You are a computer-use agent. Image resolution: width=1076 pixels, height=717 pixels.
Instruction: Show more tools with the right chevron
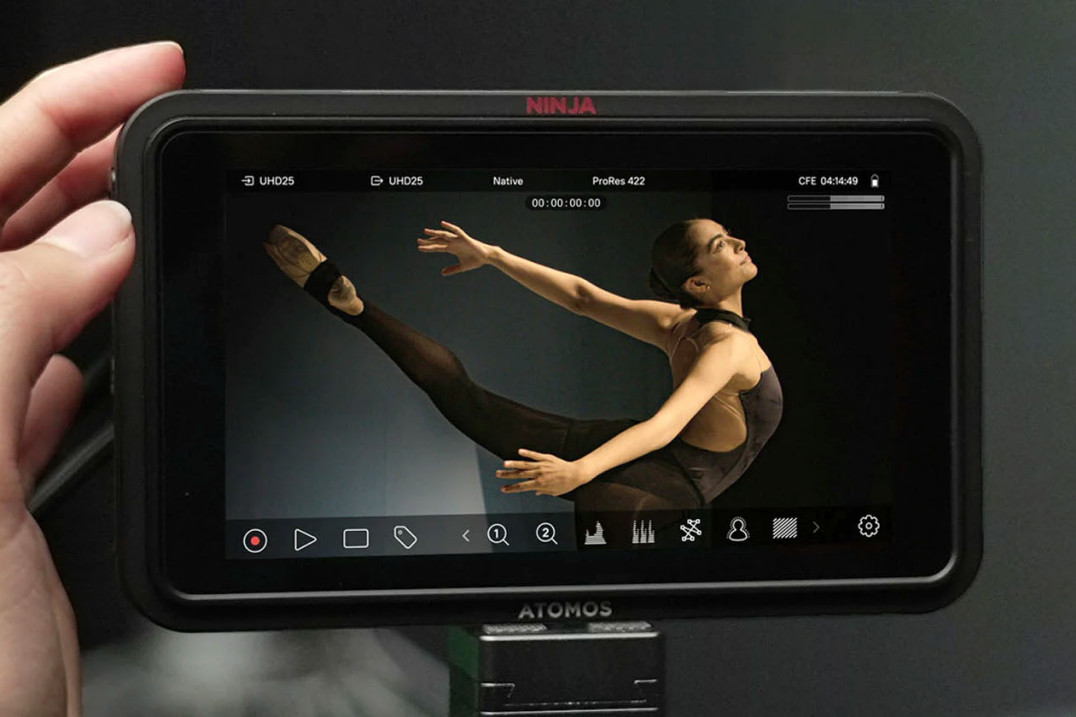click(x=817, y=527)
